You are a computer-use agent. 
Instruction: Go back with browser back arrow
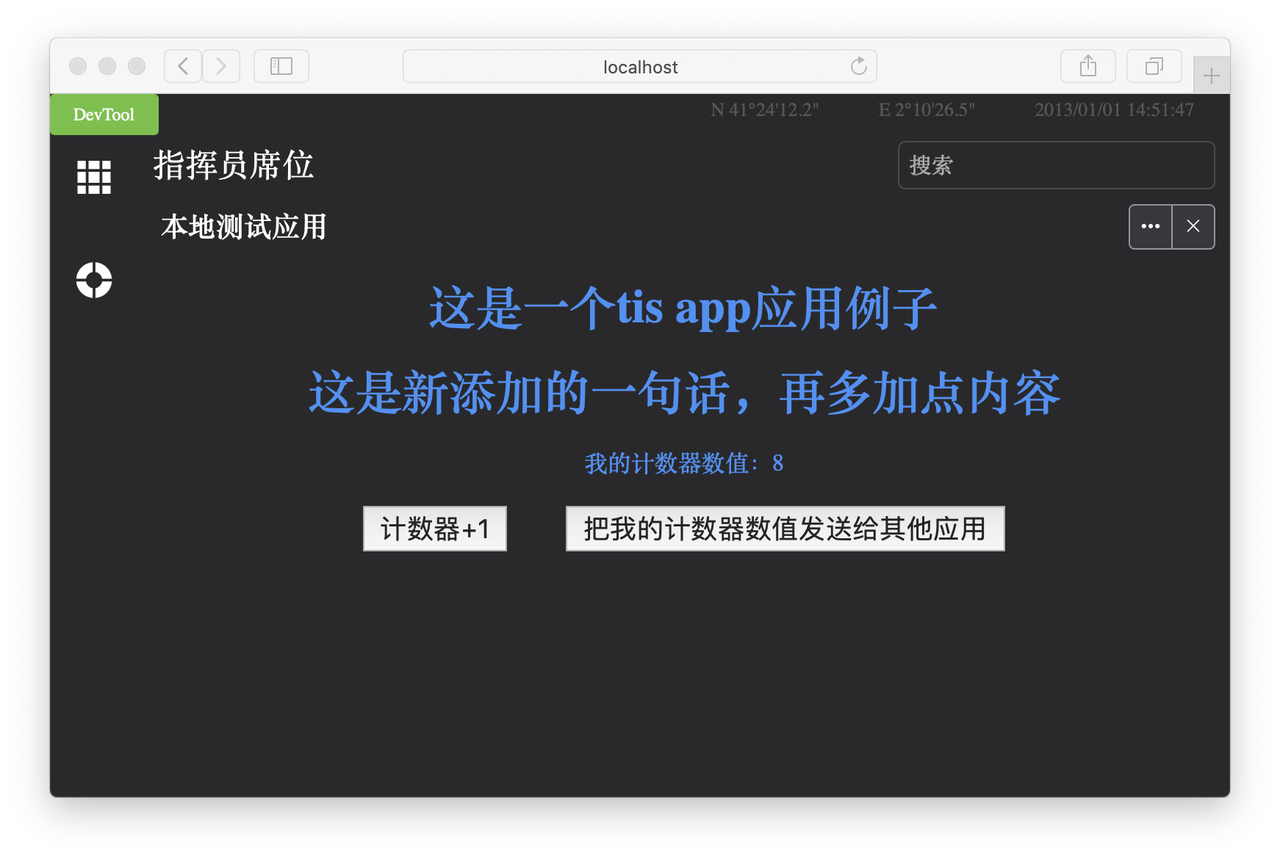tap(183, 66)
